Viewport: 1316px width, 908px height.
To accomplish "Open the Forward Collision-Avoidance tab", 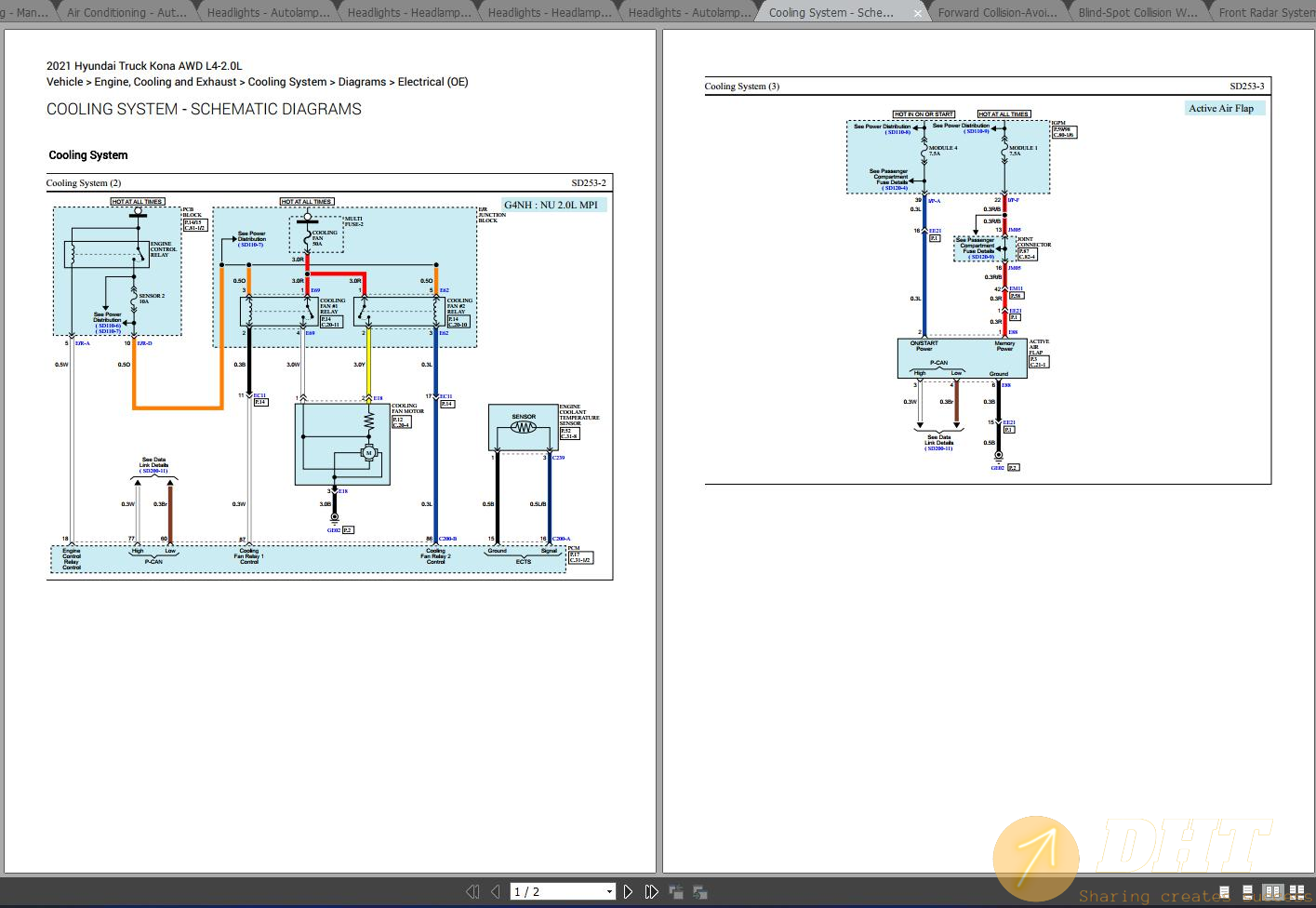I will (x=997, y=13).
